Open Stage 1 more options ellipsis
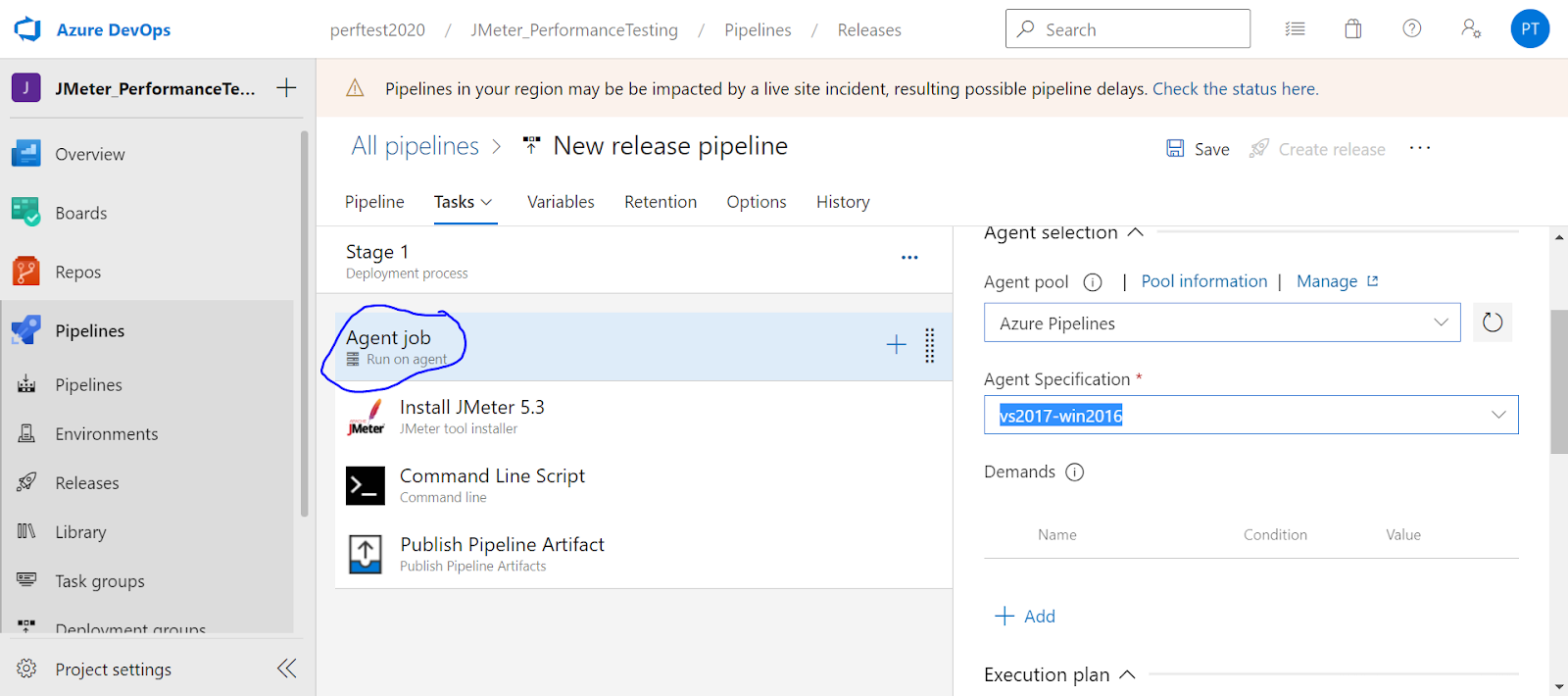Image resolution: width=1568 pixels, height=696 pixels. [909, 258]
